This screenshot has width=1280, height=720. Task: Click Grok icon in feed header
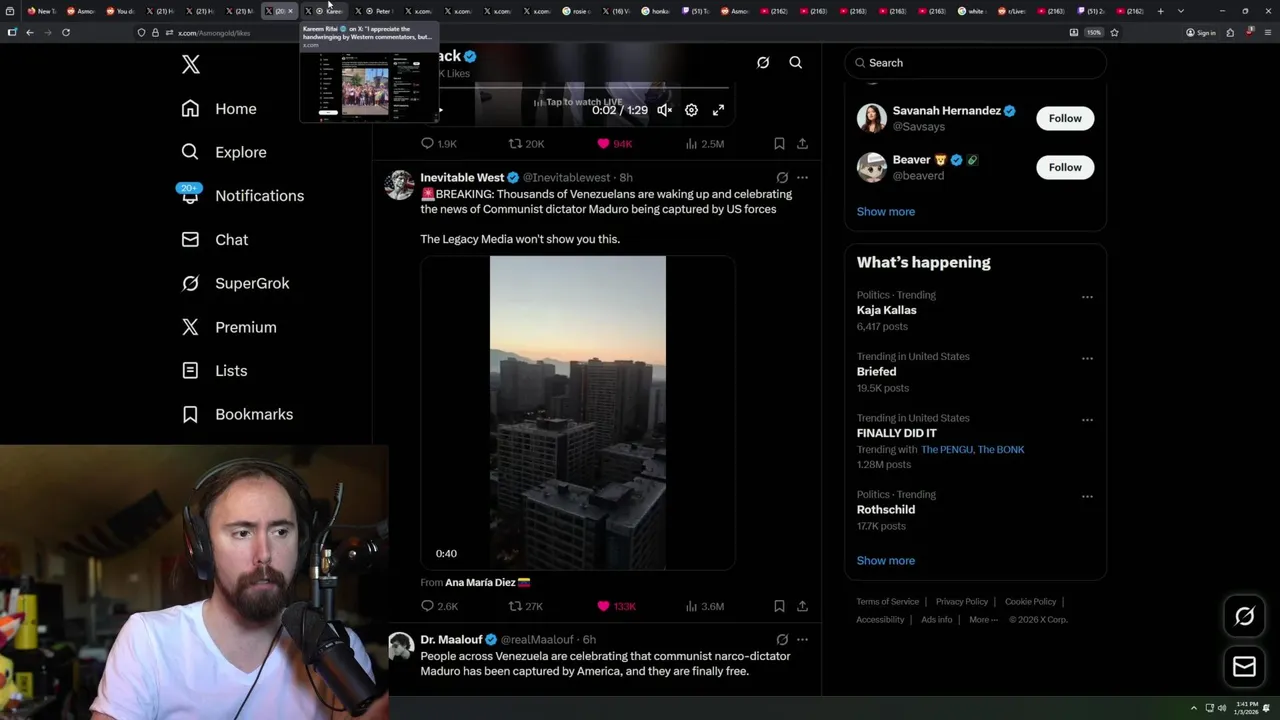tap(763, 62)
